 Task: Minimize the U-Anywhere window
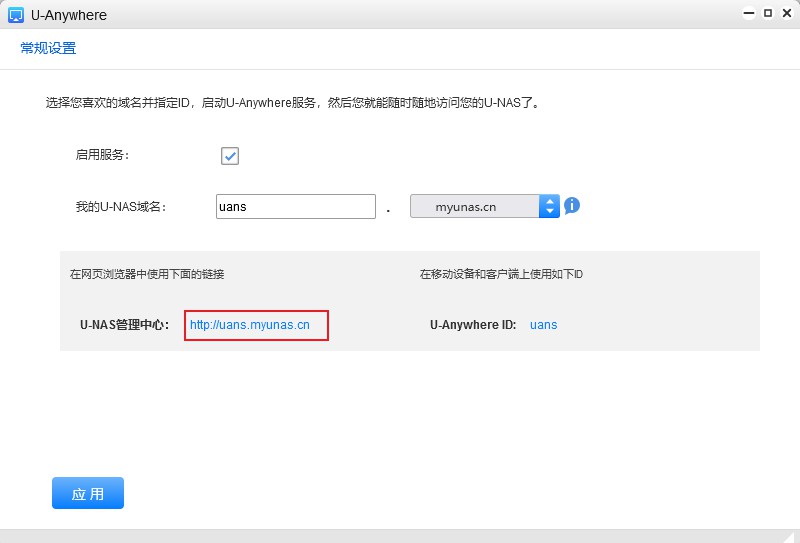(x=748, y=14)
